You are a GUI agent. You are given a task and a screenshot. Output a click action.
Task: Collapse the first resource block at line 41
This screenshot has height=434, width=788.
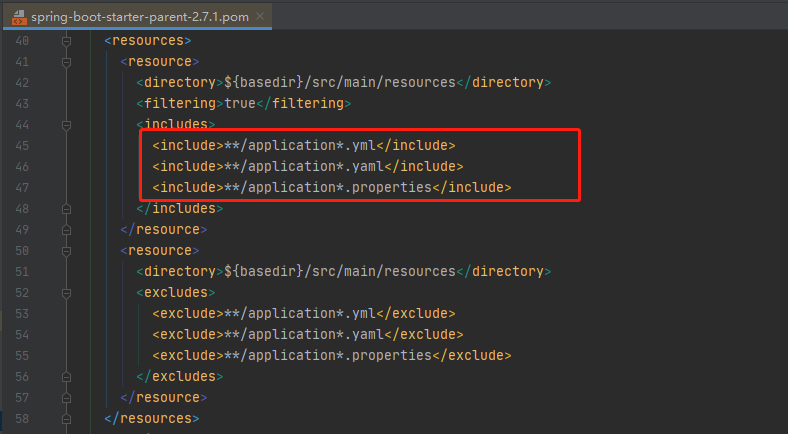(66, 62)
